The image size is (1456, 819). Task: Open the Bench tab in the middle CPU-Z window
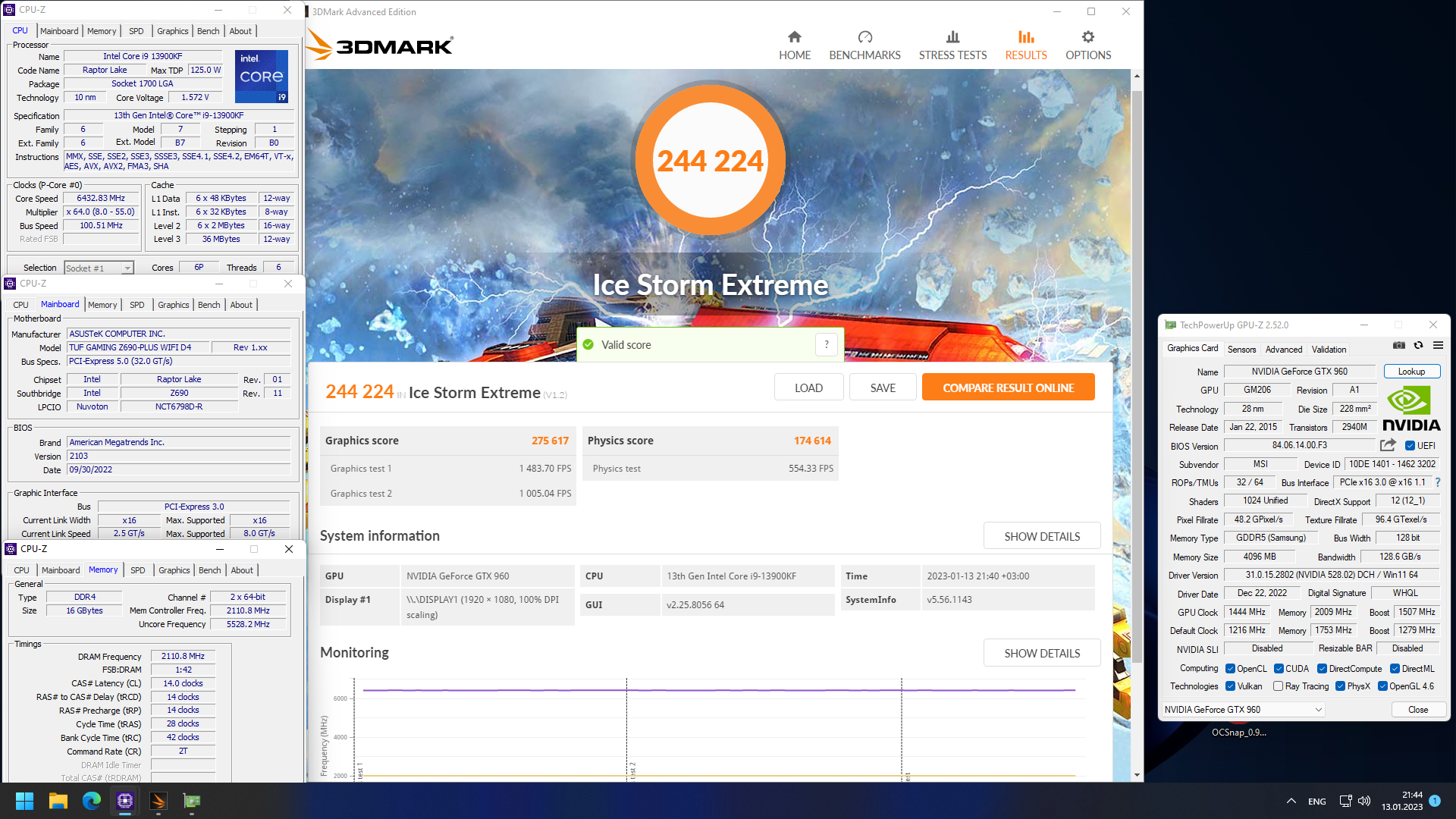(x=209, y=305)
